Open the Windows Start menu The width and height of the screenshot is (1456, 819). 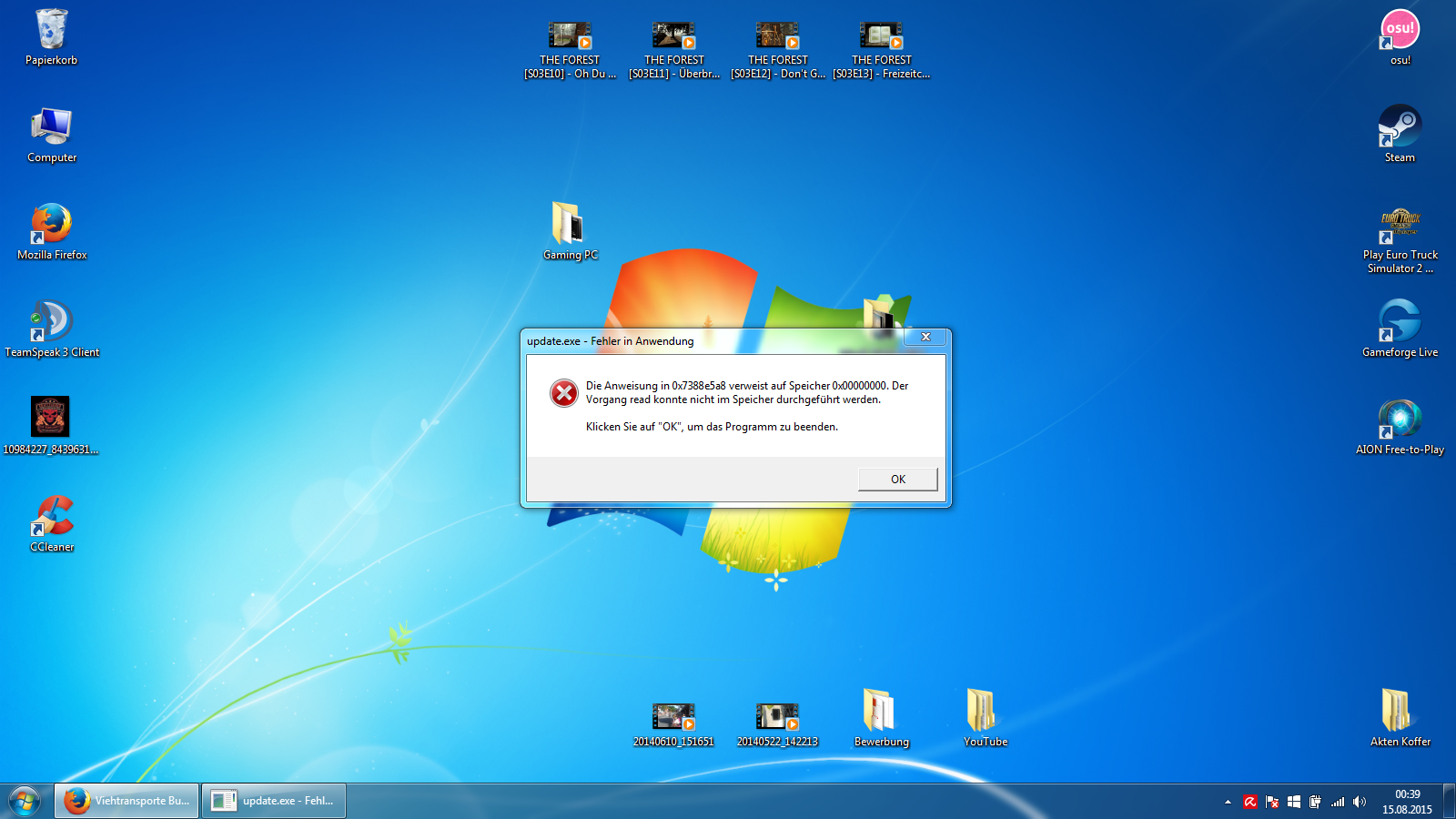click(x=25, y=802)
